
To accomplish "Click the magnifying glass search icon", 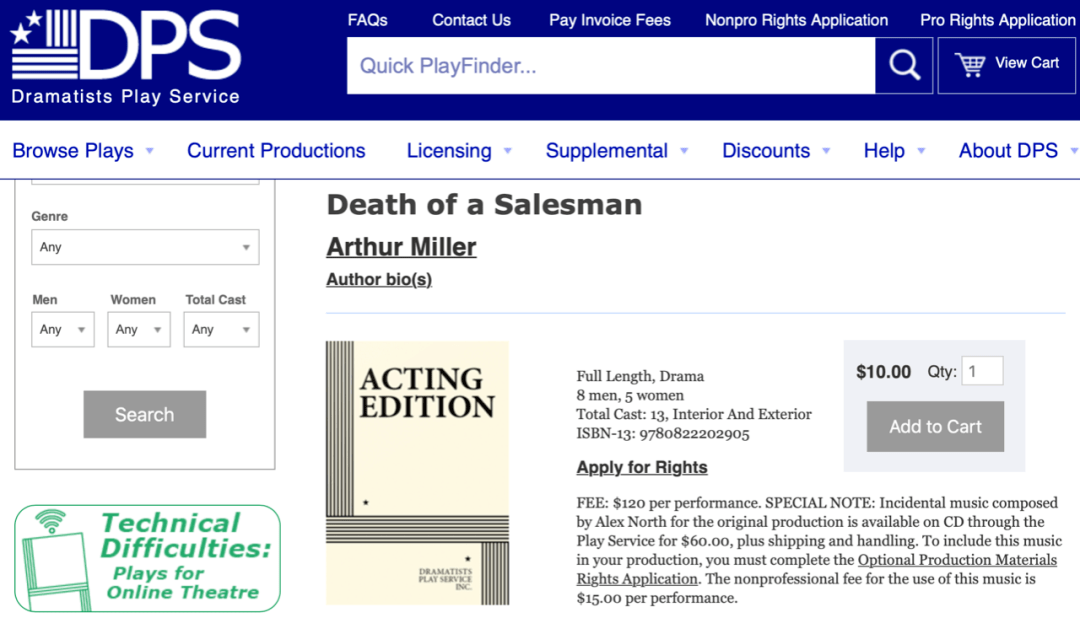I will click(x=904, y=65).
